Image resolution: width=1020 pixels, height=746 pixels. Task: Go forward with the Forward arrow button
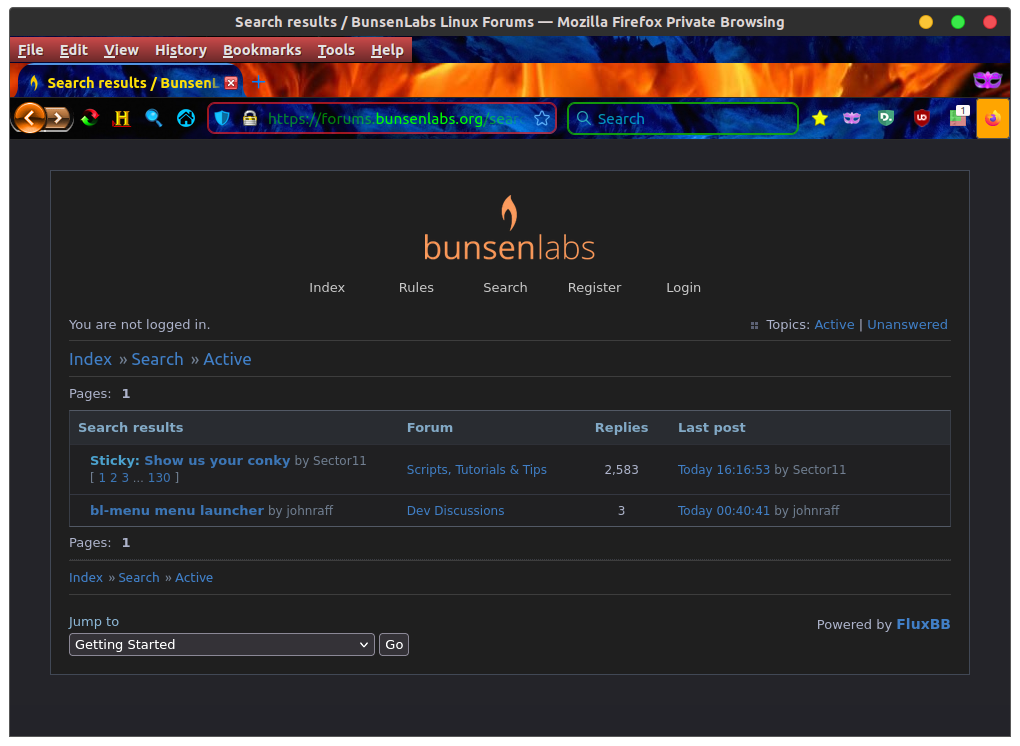click(59, 118)
